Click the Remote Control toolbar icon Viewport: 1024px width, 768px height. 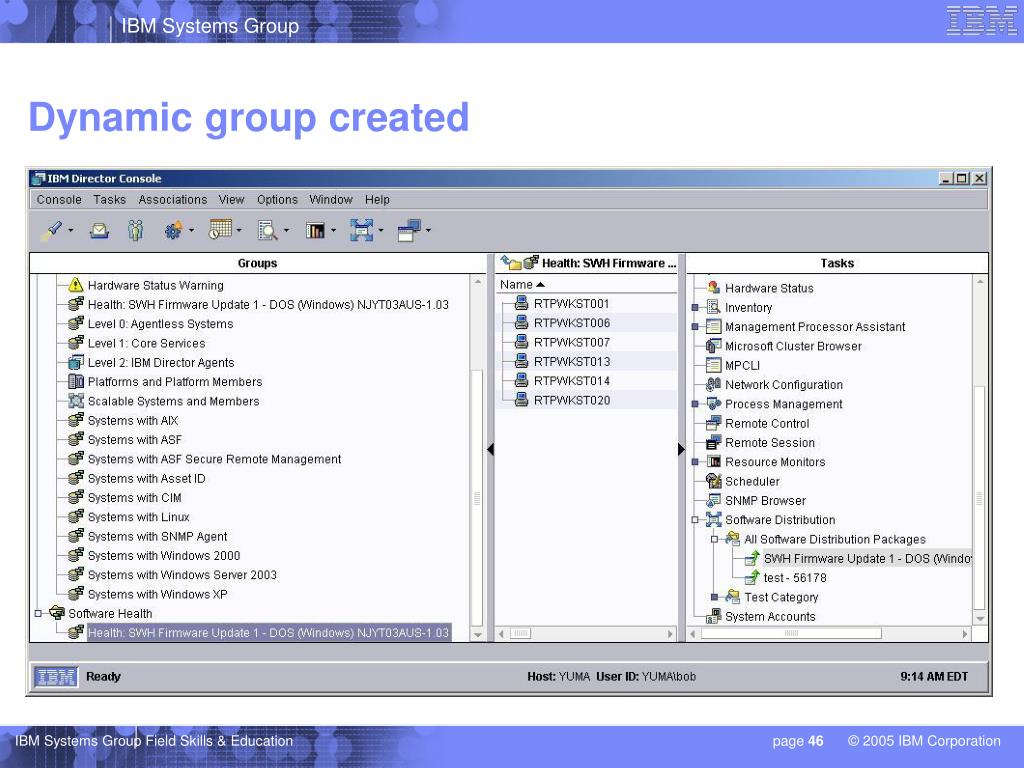tap(409, 231)
